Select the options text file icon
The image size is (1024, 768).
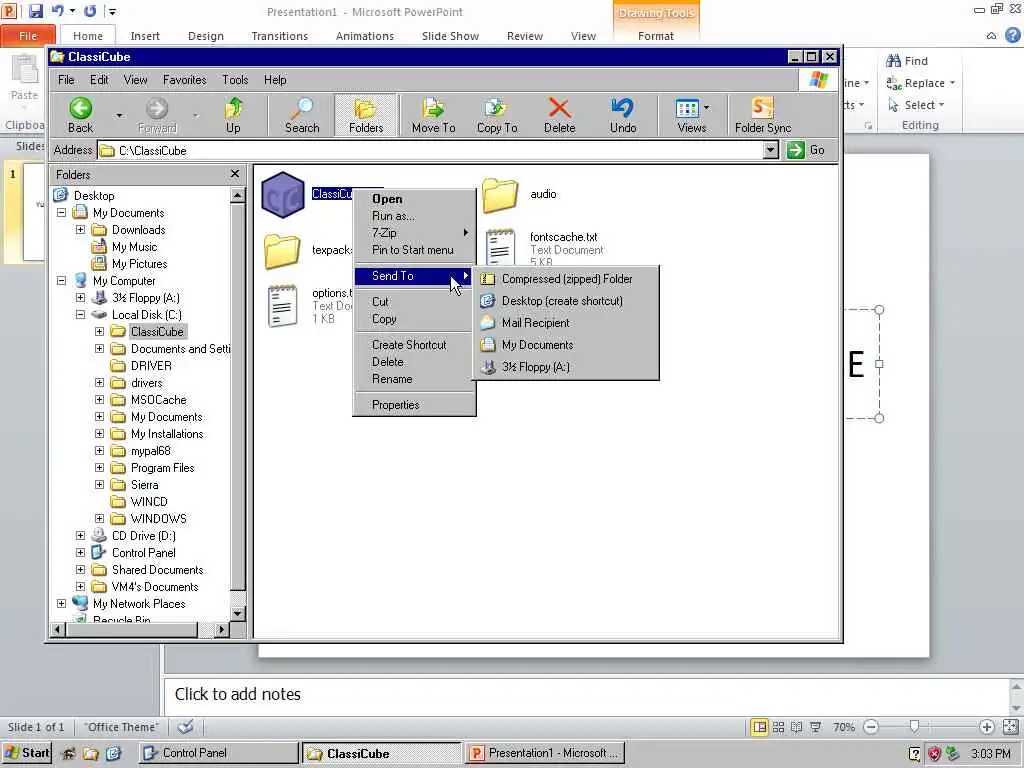pyautogui.click(x=283, y=306)
